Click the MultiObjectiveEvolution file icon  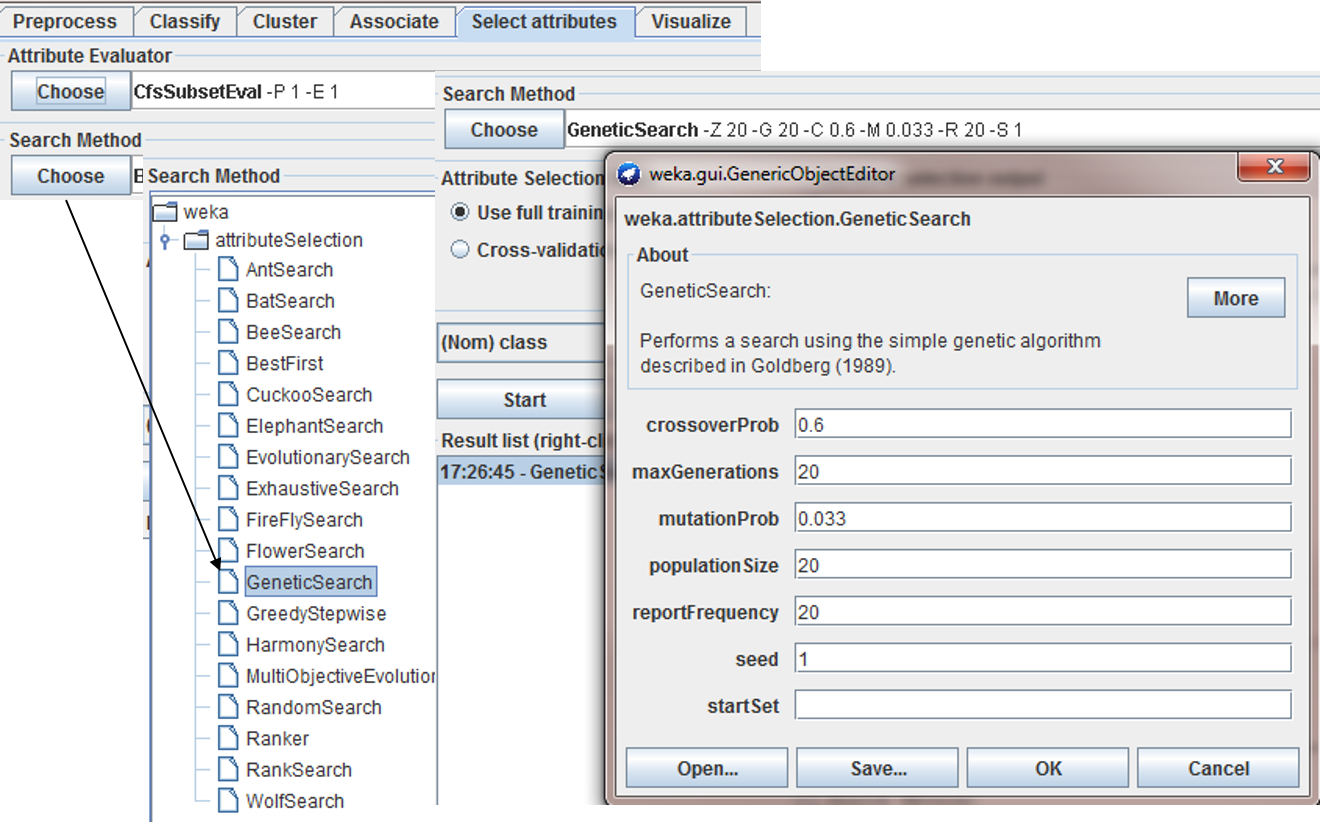click(x=228, y=676)
